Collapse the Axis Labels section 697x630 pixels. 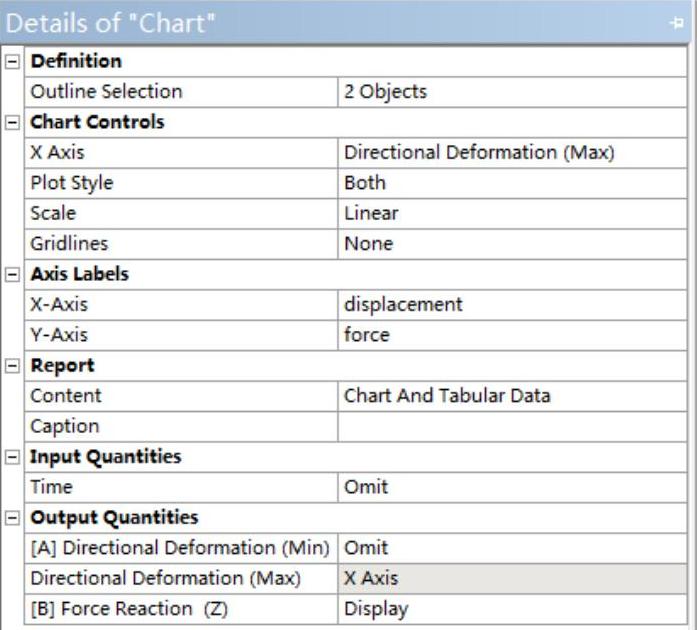12,274
